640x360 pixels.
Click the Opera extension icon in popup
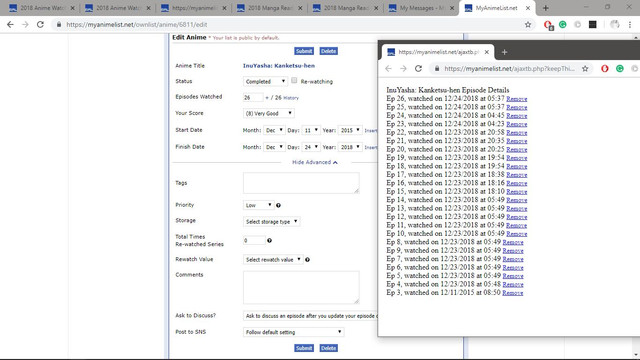point(604,69)
